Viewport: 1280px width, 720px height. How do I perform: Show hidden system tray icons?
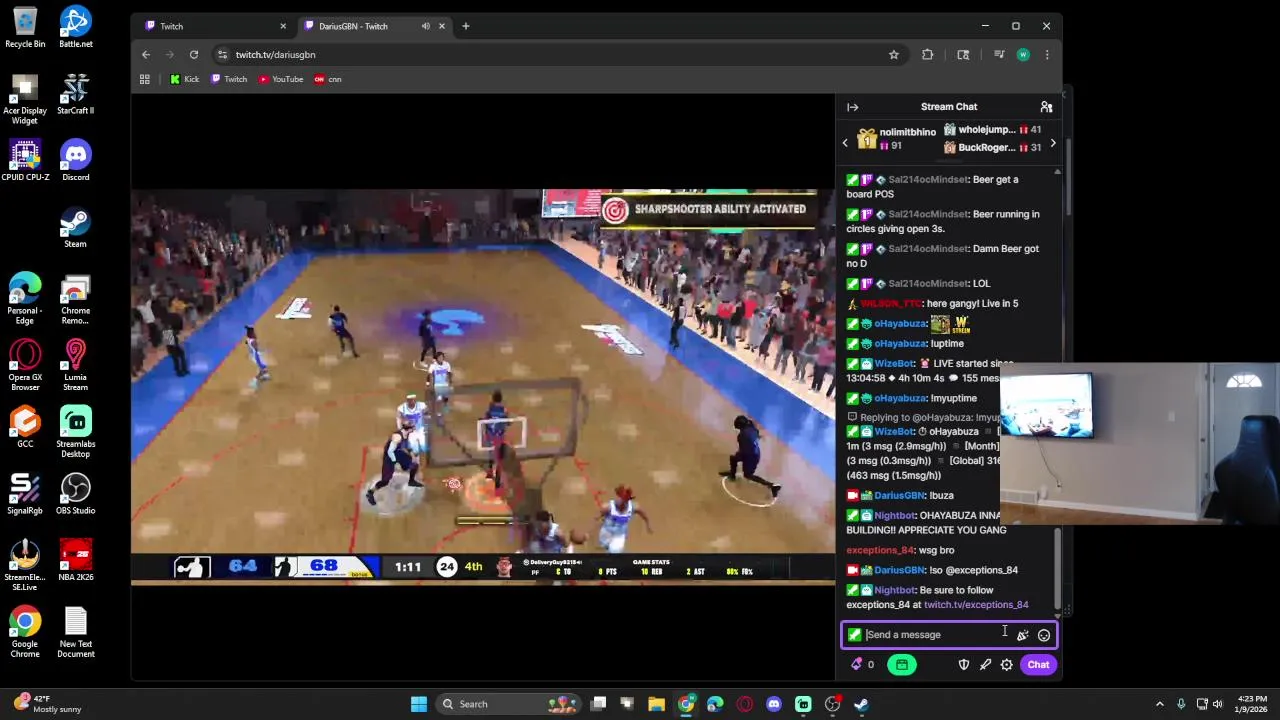[x=1159, y=704]
